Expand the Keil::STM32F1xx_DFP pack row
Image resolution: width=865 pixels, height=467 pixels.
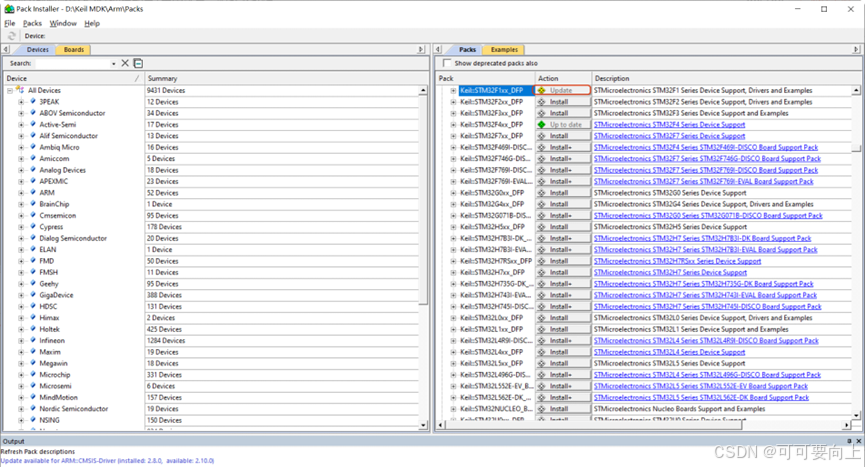453,90
